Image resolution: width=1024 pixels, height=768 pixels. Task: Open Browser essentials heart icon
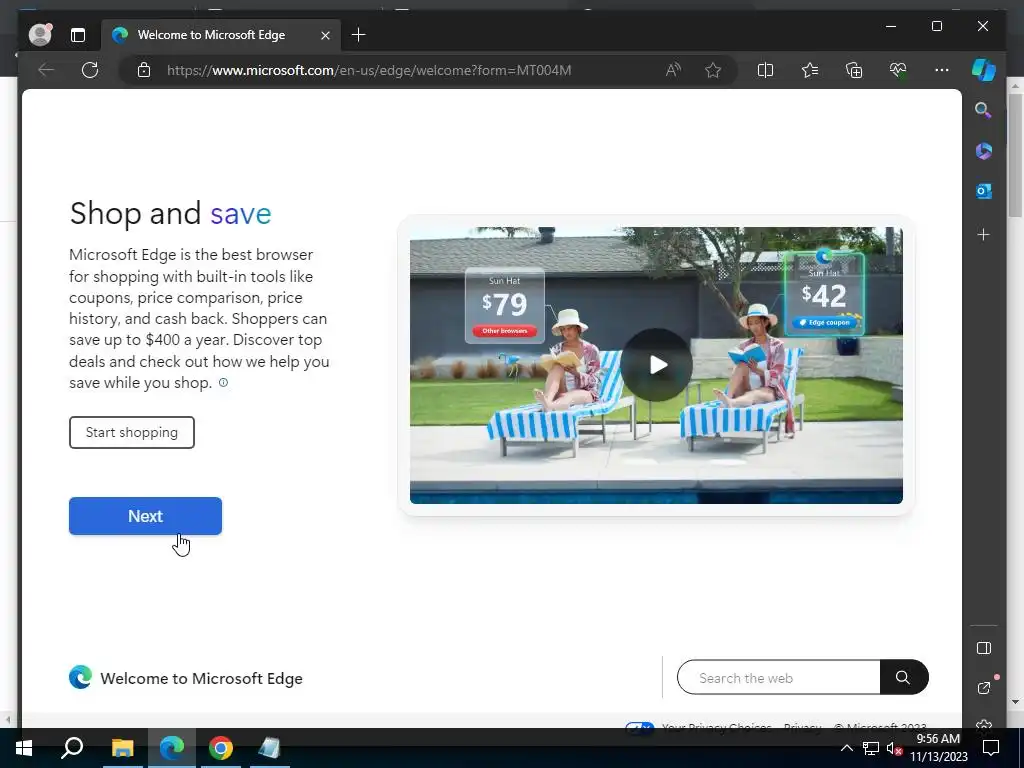tap(898, 70)
